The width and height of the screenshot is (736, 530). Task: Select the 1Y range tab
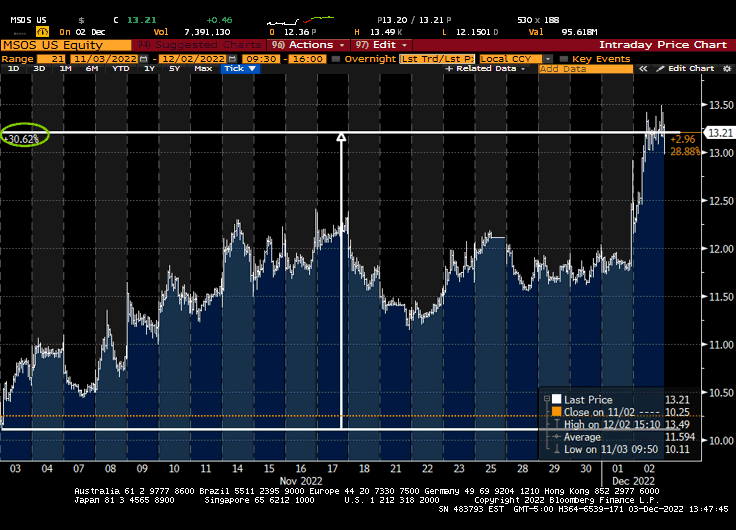149,69
